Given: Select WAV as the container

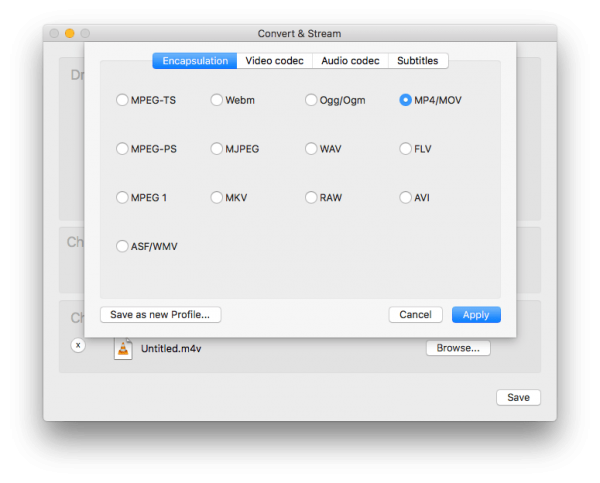Looking at the screenshot, I should [x=311, y=149].
